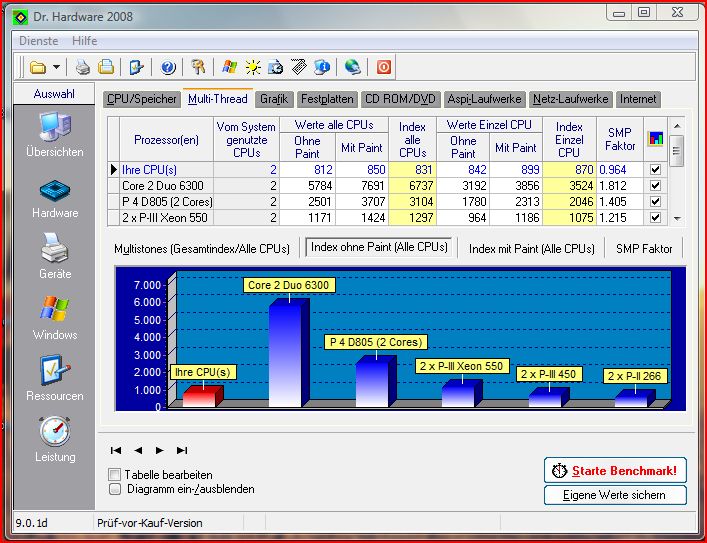Click the SMP Faktor column header
This screenshot has height=543, width=707.
(x=620, y=139)
